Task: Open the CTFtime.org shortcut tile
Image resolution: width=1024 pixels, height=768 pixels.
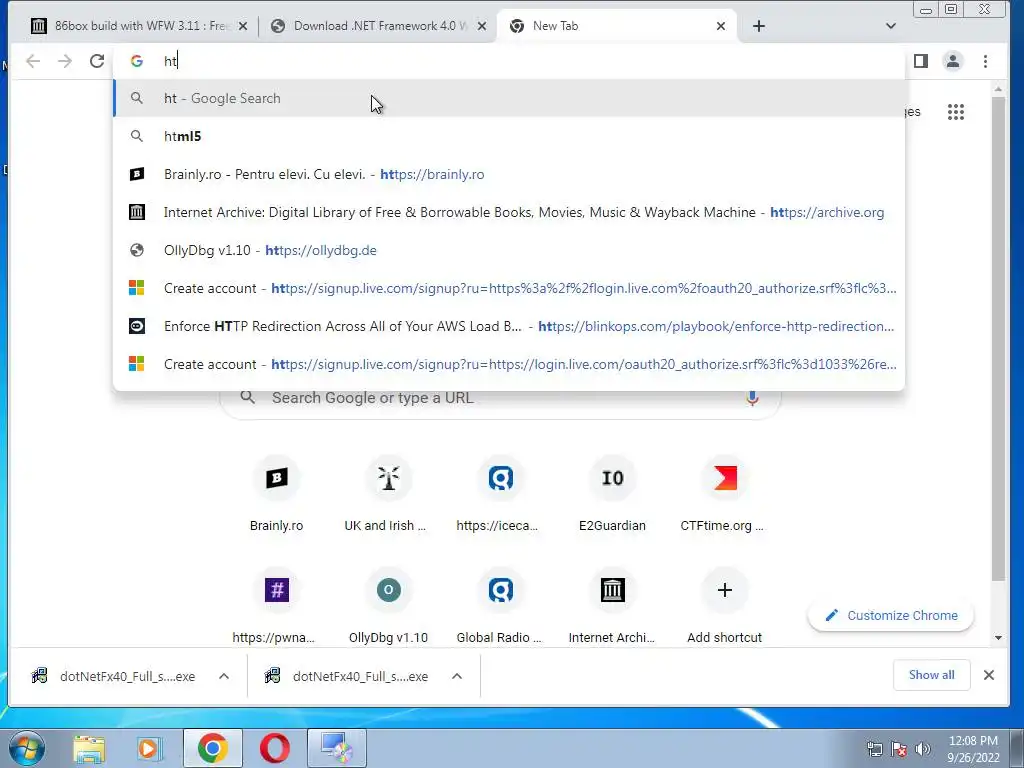Action: pyautogui.click(x=724, y=494)
